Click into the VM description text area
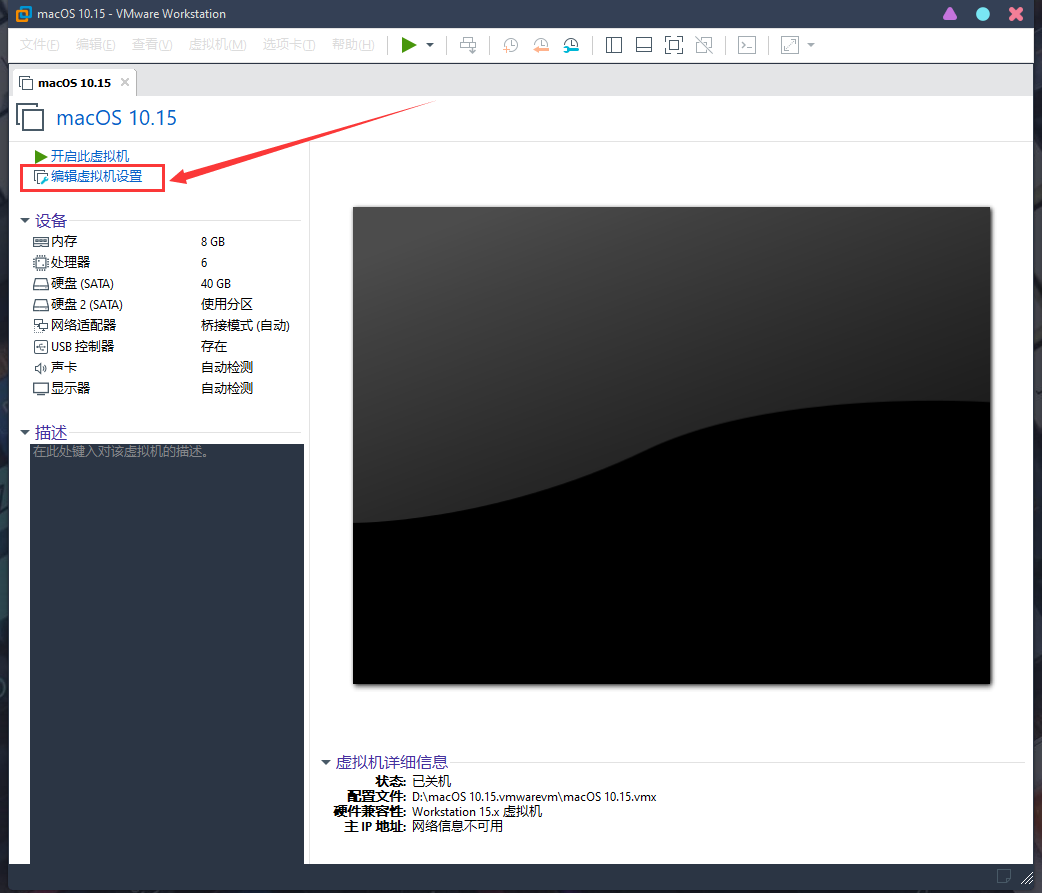The image size is (1042, 893). pos(167,654)
